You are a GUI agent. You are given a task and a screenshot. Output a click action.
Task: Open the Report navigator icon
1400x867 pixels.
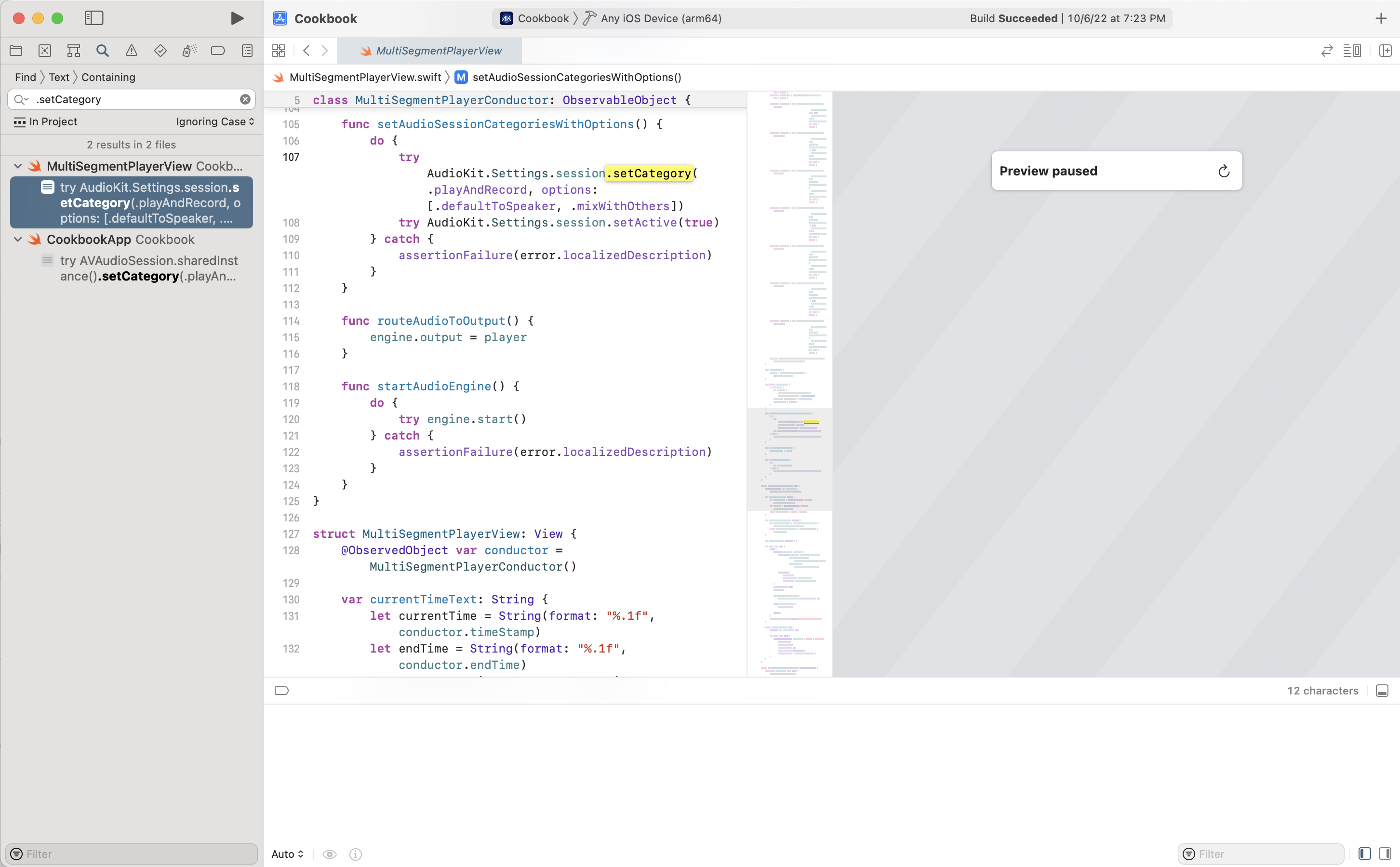pos(247,51)
